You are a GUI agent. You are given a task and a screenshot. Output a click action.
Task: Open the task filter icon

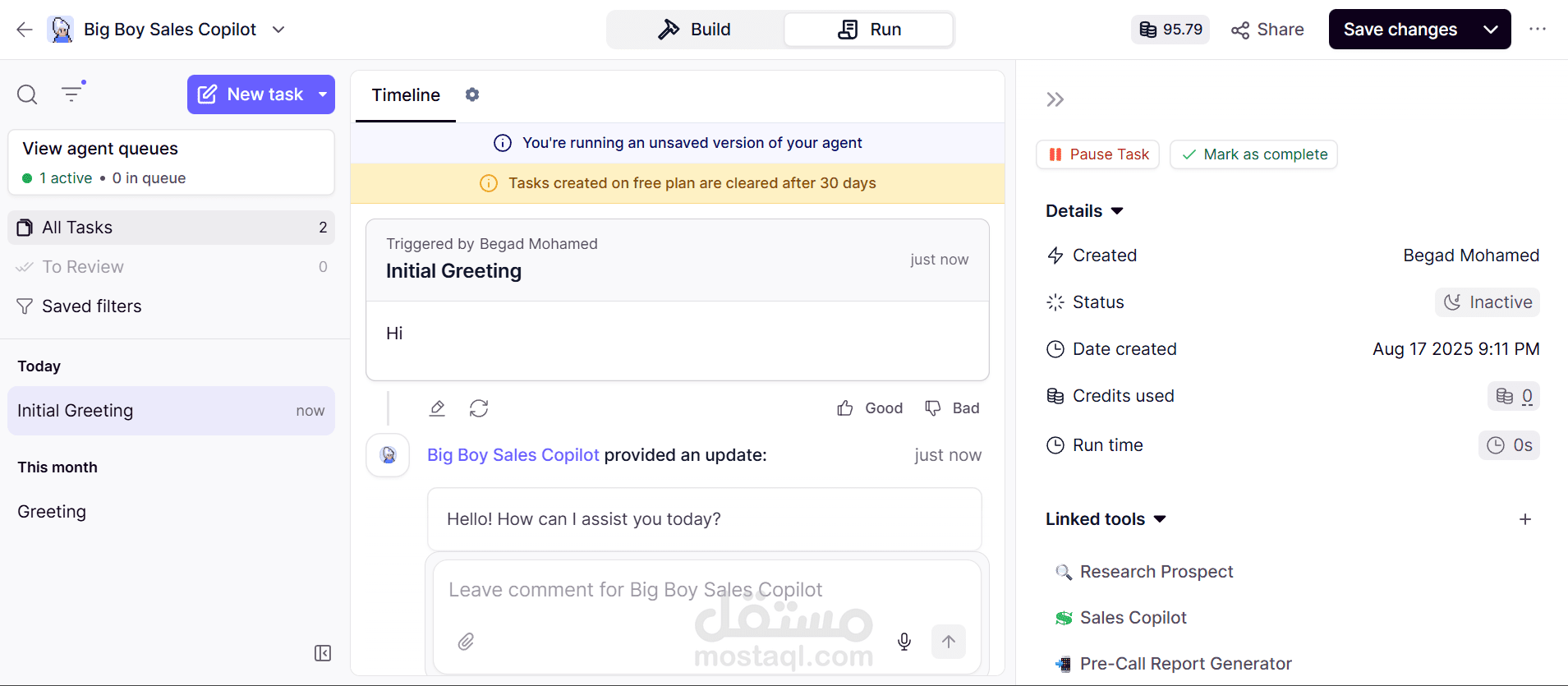[x=73, y=92]
